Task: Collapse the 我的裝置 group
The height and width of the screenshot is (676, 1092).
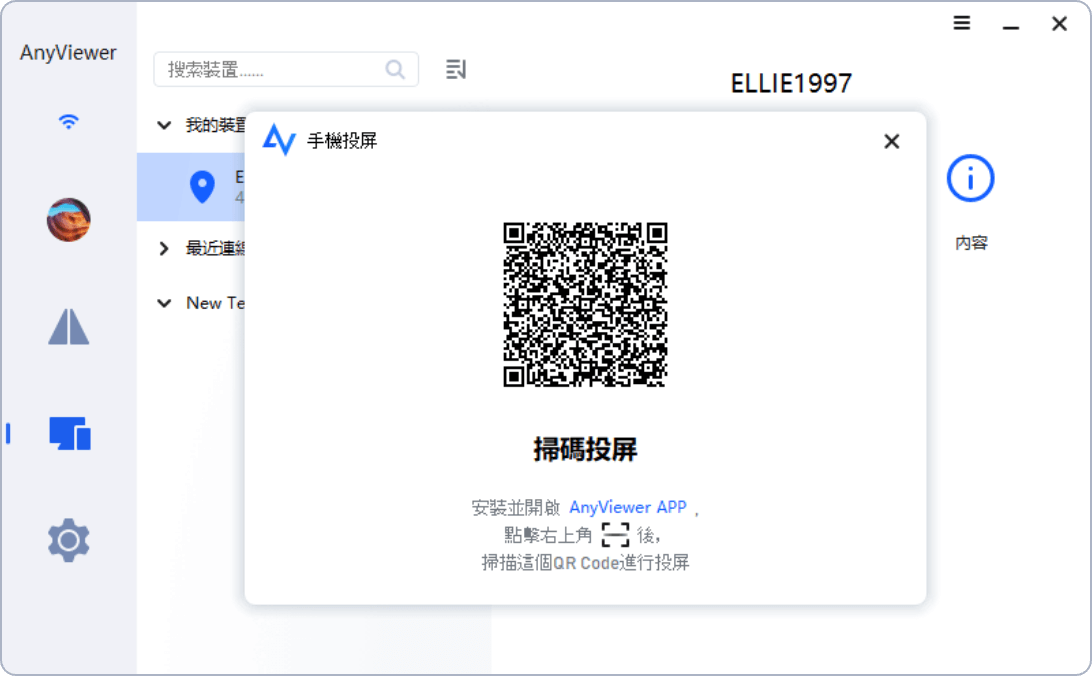Action: click(x=164, y=125)
